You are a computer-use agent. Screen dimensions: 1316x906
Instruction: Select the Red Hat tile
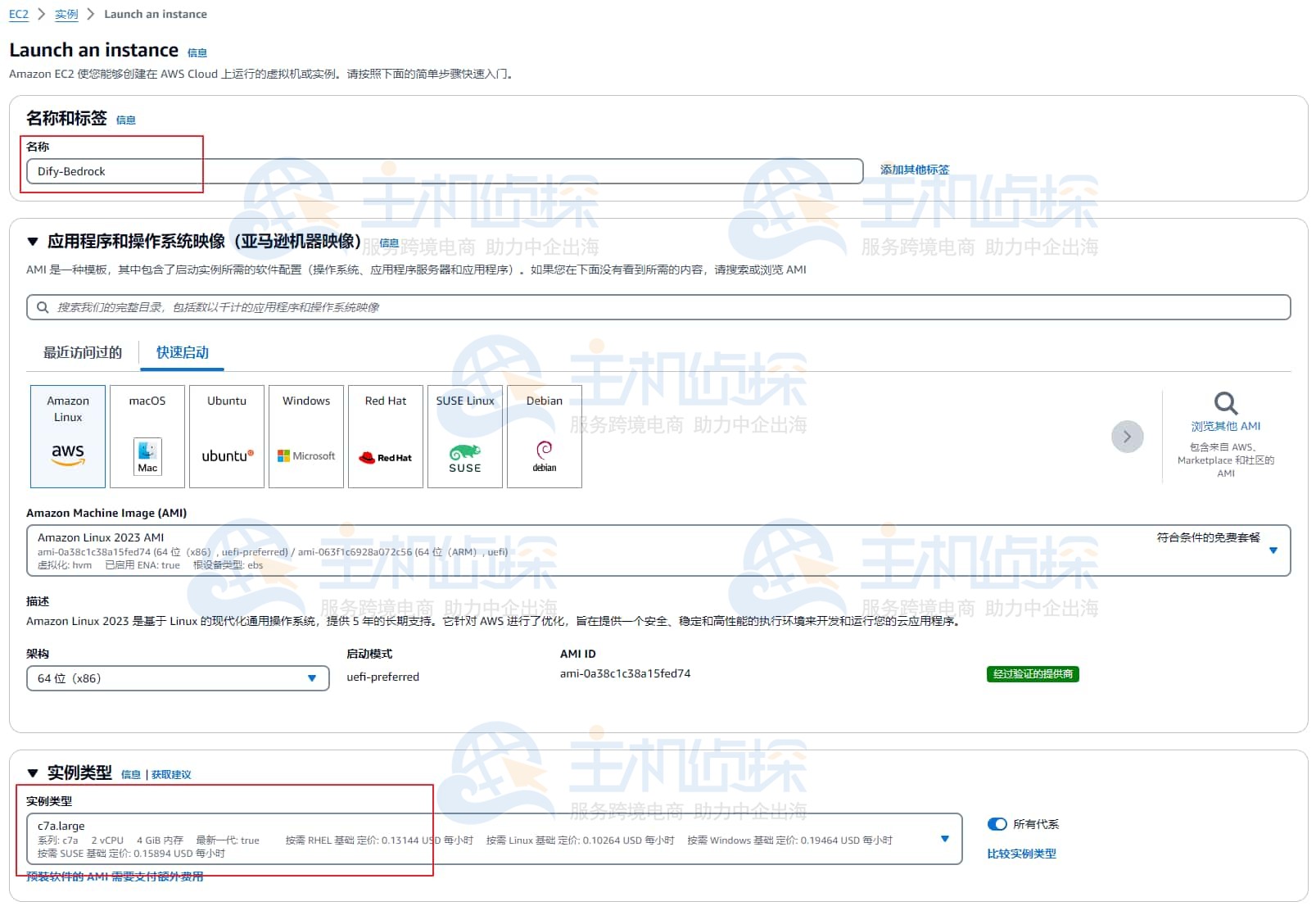point(386,437)
